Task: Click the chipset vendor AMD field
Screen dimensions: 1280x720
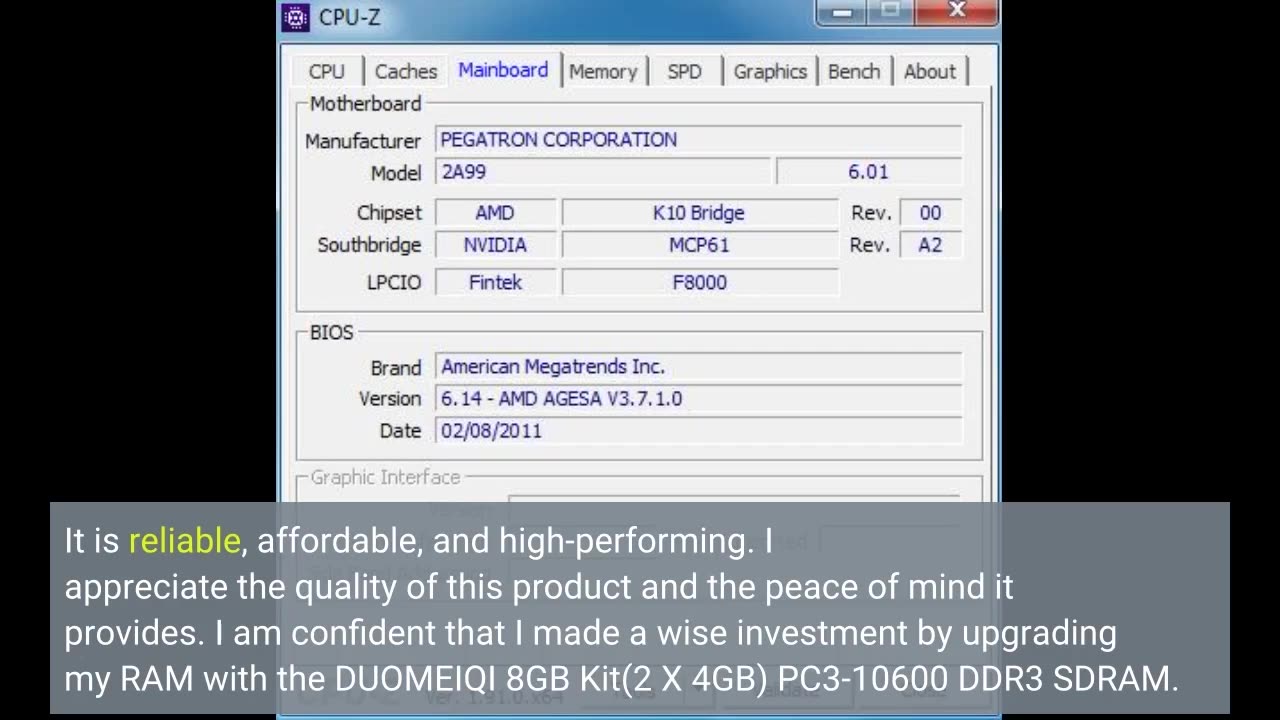Action: [495, 213]
